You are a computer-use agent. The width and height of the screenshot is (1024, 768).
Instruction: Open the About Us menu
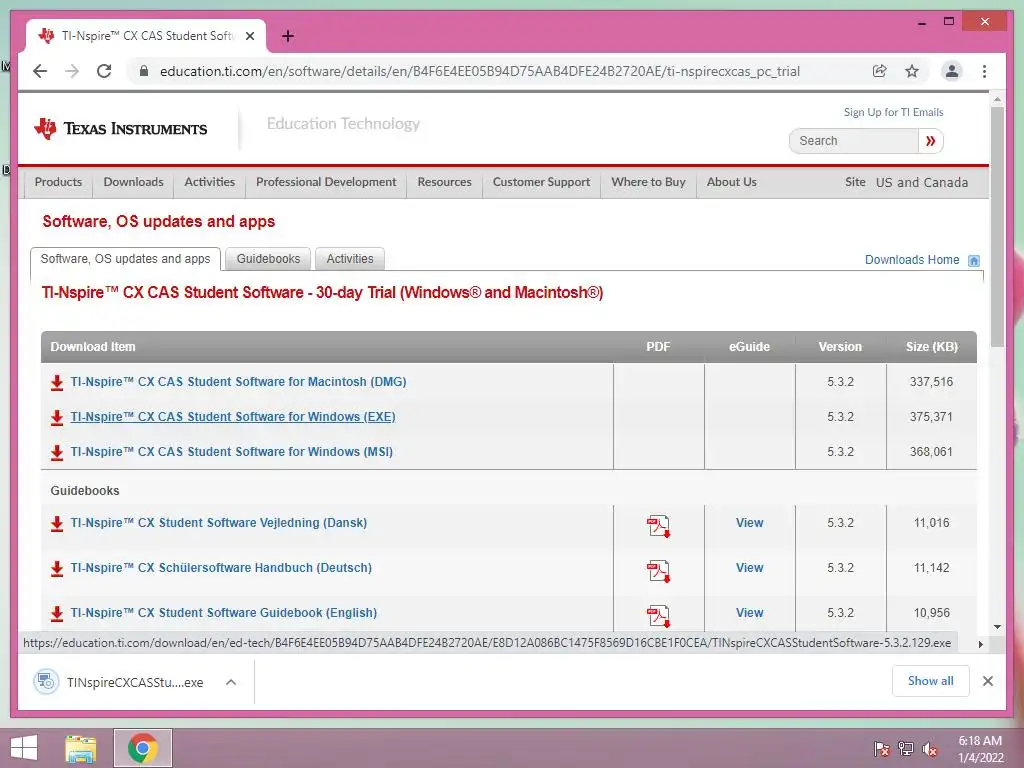coord(731,182)
